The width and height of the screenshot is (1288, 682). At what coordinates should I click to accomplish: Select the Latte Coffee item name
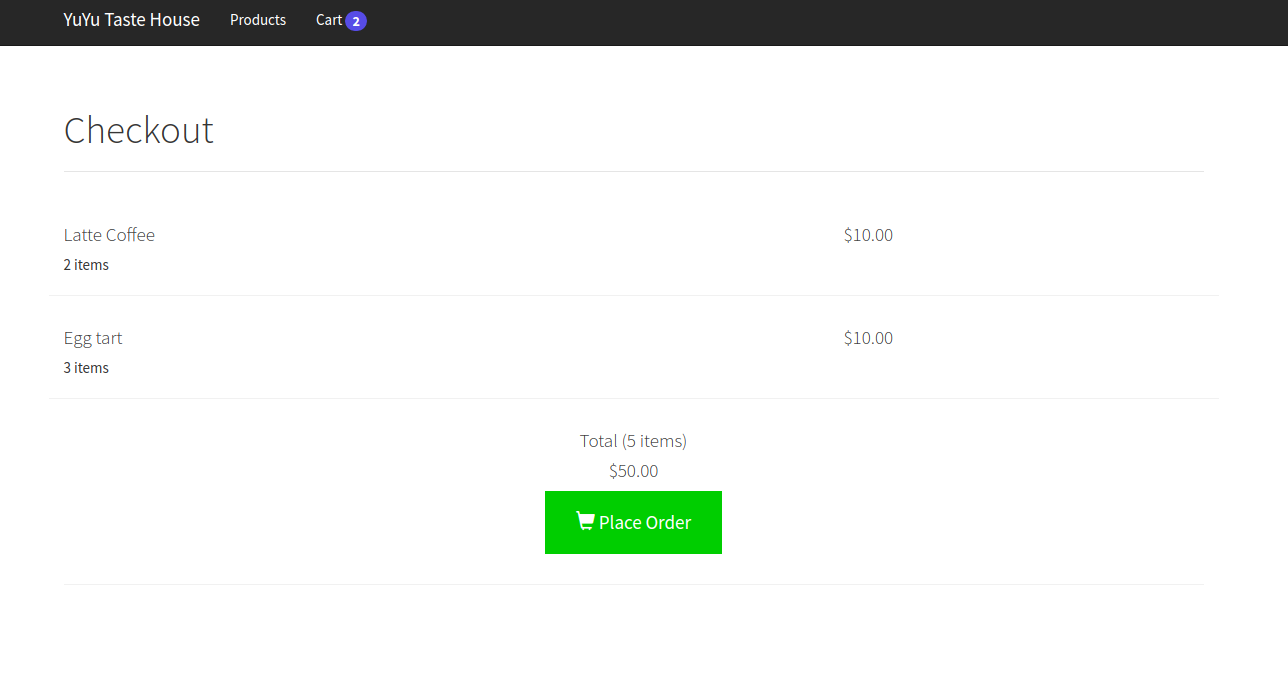109,235
